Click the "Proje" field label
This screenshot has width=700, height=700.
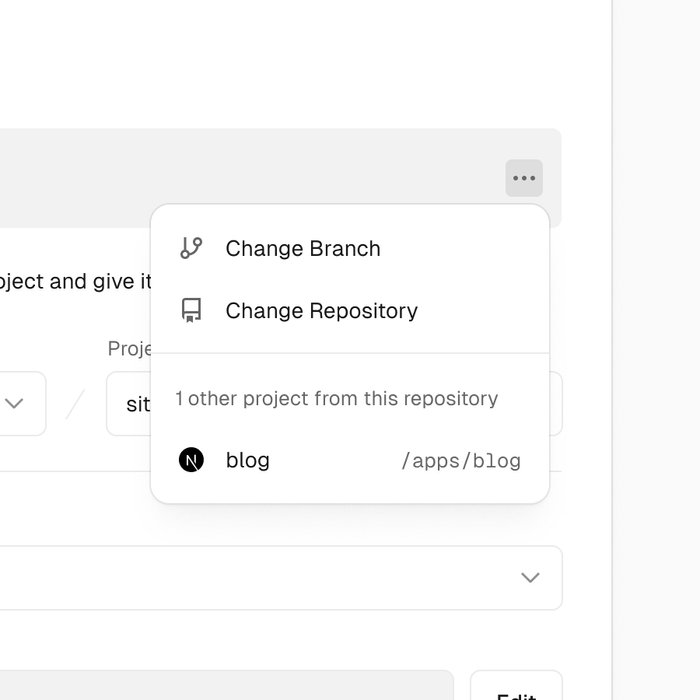point(128,348)
